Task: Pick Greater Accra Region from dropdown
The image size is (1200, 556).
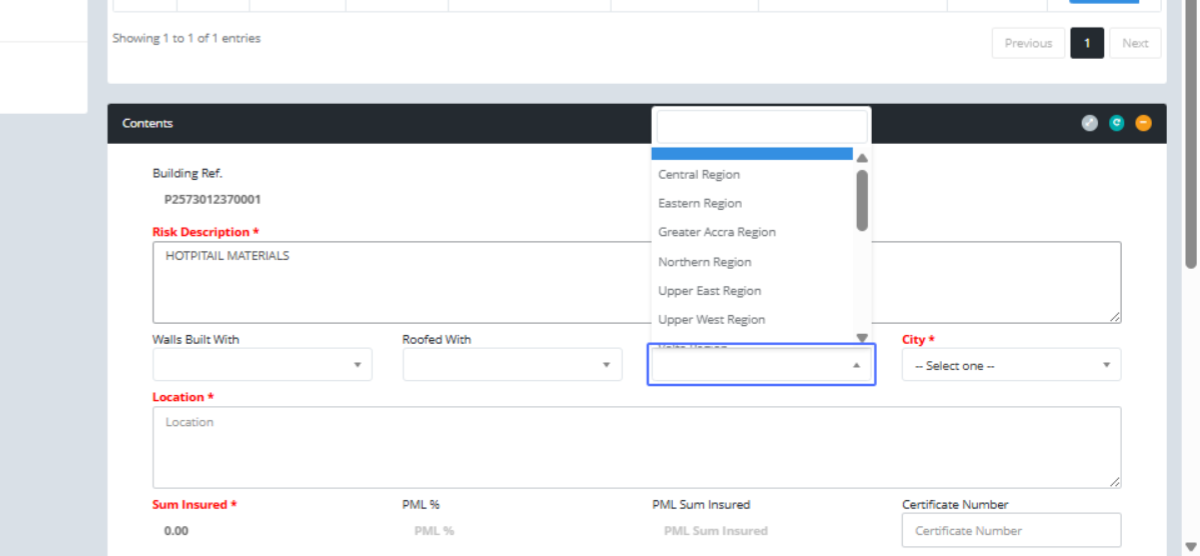Action: coord(716,232)
